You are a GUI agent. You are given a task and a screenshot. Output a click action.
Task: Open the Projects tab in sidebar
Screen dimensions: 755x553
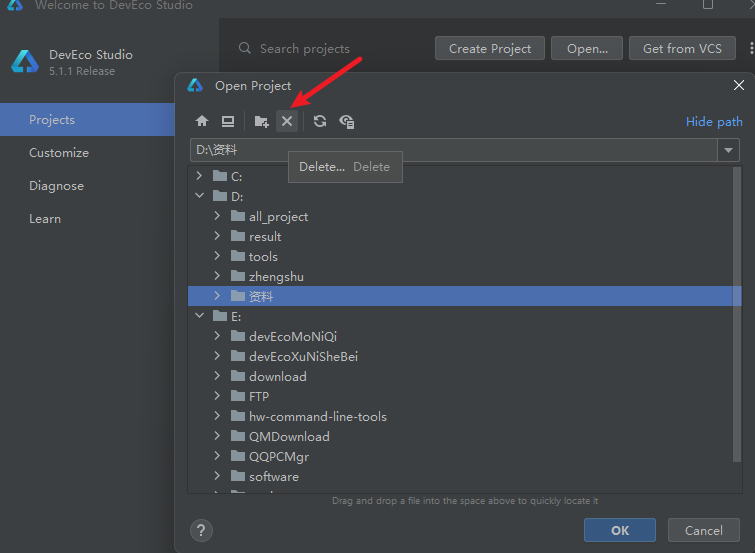pos(87,119)
